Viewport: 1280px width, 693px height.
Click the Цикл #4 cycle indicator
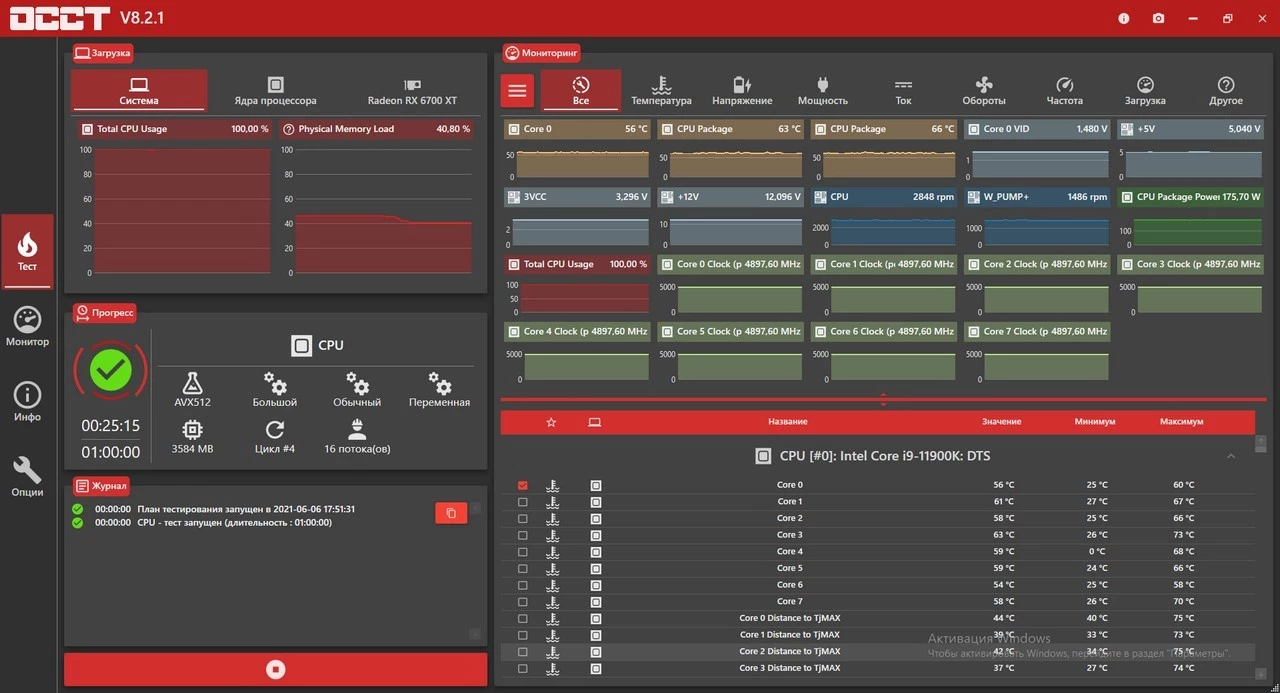275,437
